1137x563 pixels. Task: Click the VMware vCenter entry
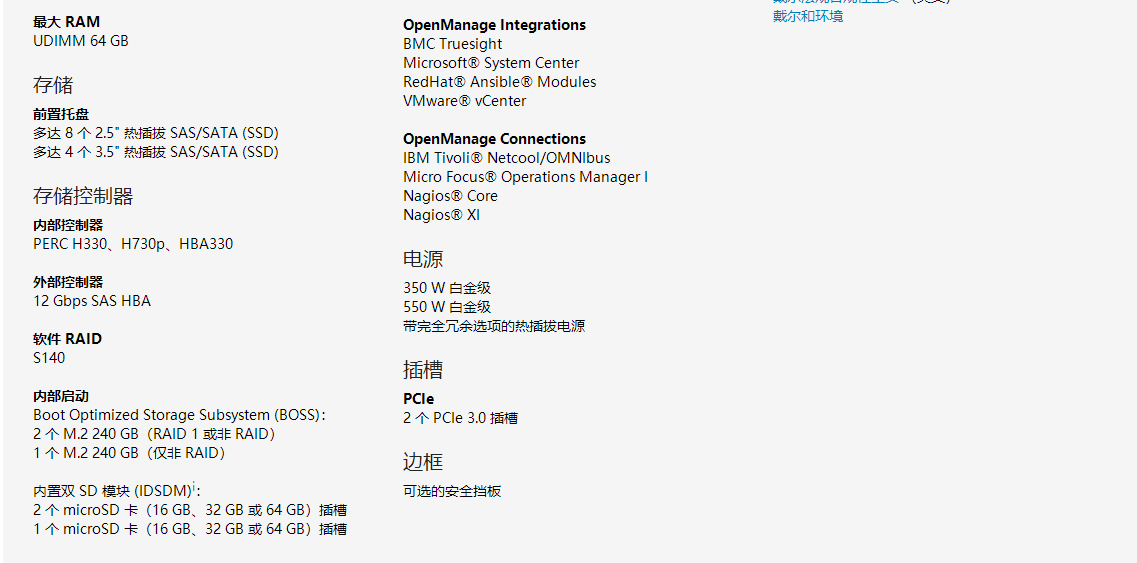[465, 101]
